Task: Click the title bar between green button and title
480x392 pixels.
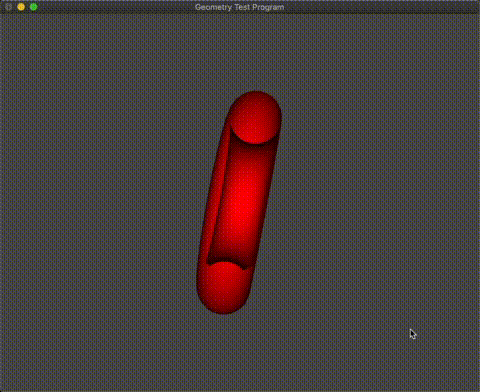Action: point(116,7)
